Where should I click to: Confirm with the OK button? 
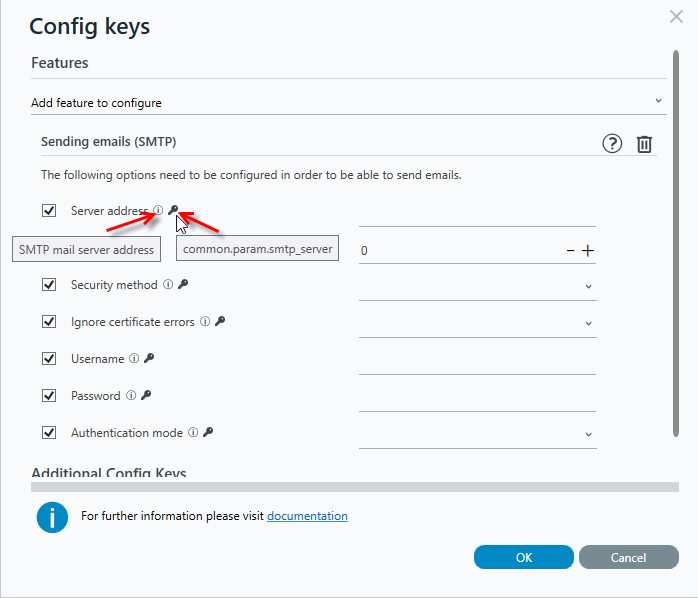(x=524, y=557)
